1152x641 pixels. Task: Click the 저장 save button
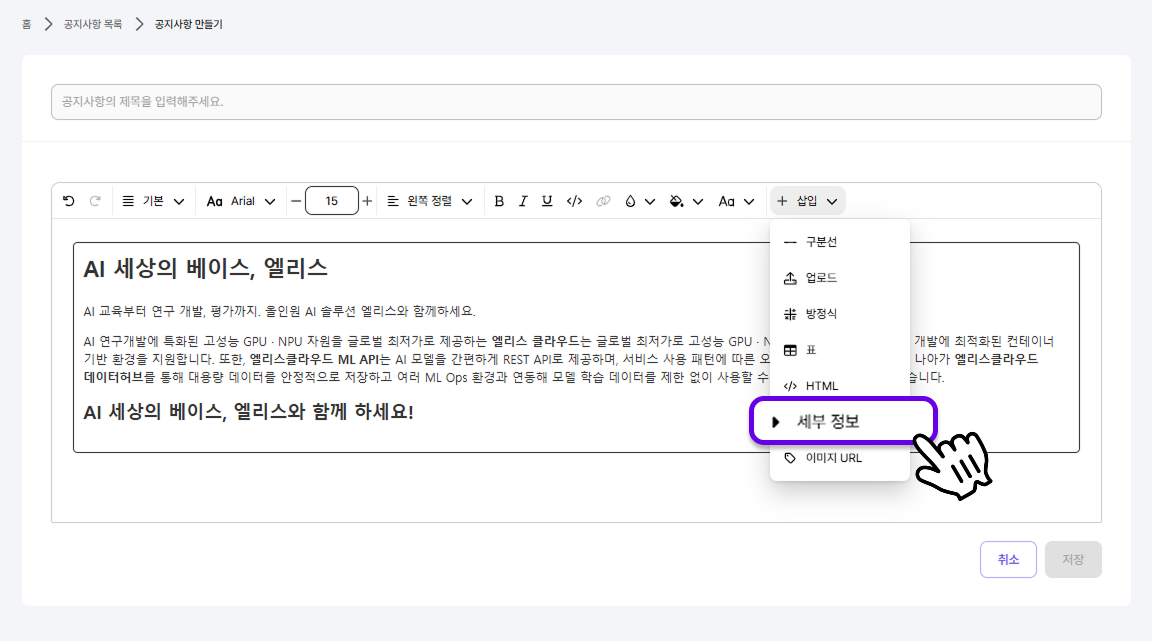(1073, 559)
